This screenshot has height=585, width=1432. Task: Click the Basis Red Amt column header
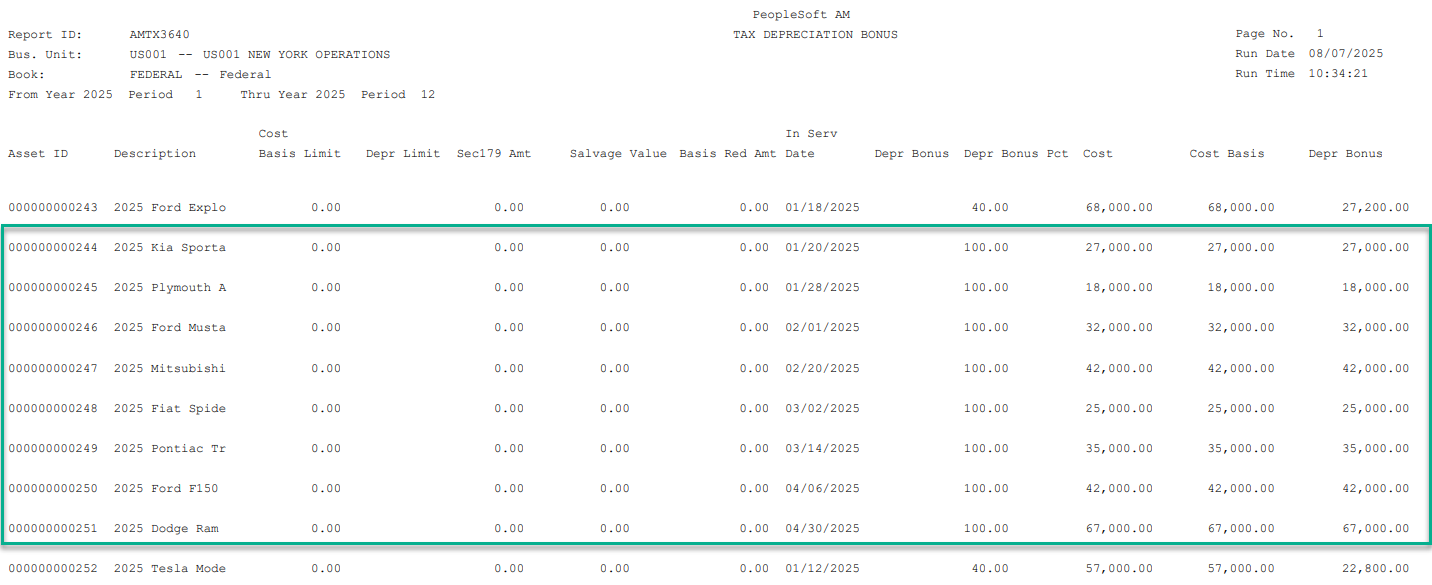tap(727, 154)
